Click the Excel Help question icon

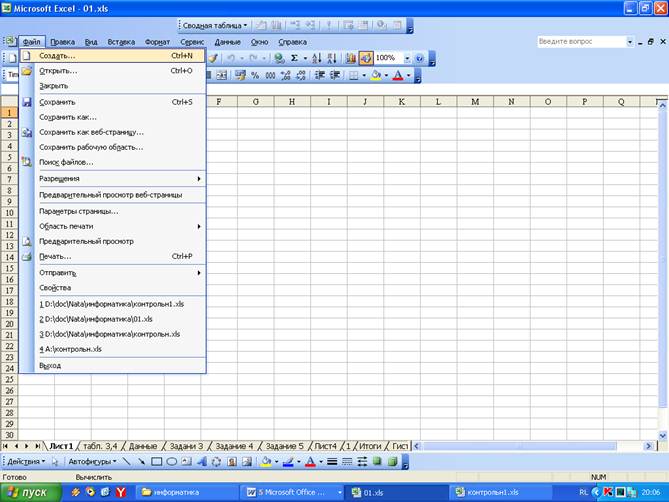419,58
